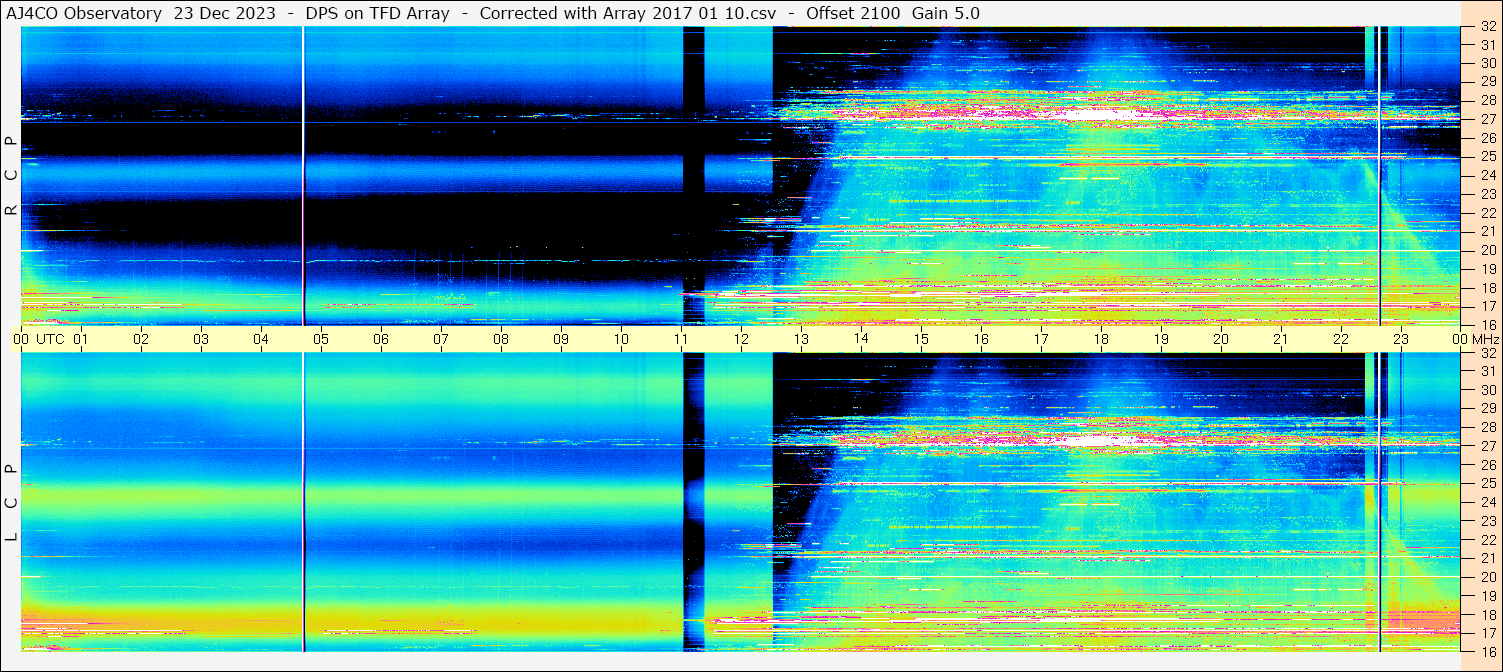Click the date '23 Dec 2023' in header

coord(225,13)
